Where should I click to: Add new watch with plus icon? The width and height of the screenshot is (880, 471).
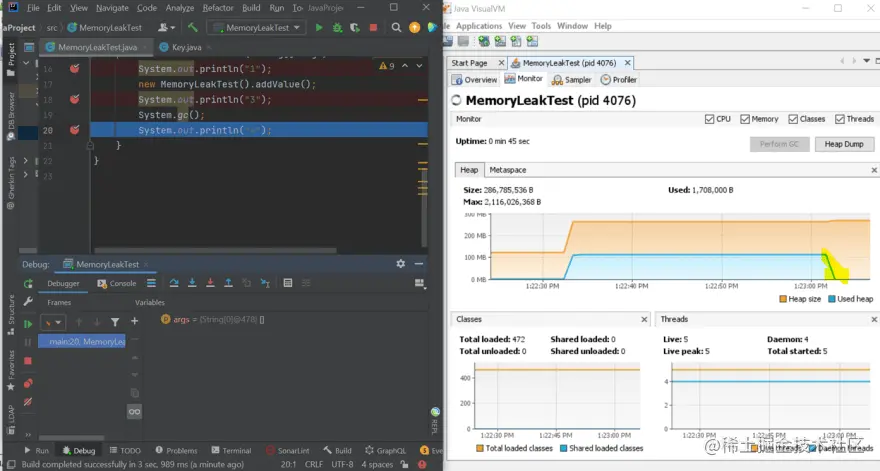pos(134,321)
